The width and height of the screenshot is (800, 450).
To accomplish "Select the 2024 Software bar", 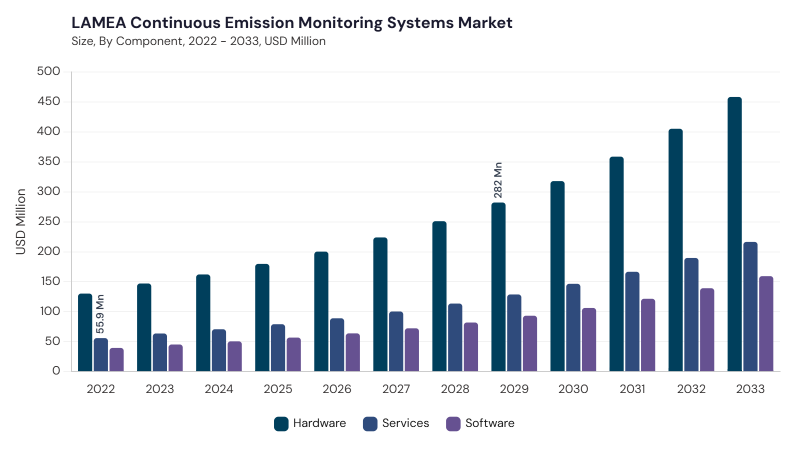I will [235, 356].
